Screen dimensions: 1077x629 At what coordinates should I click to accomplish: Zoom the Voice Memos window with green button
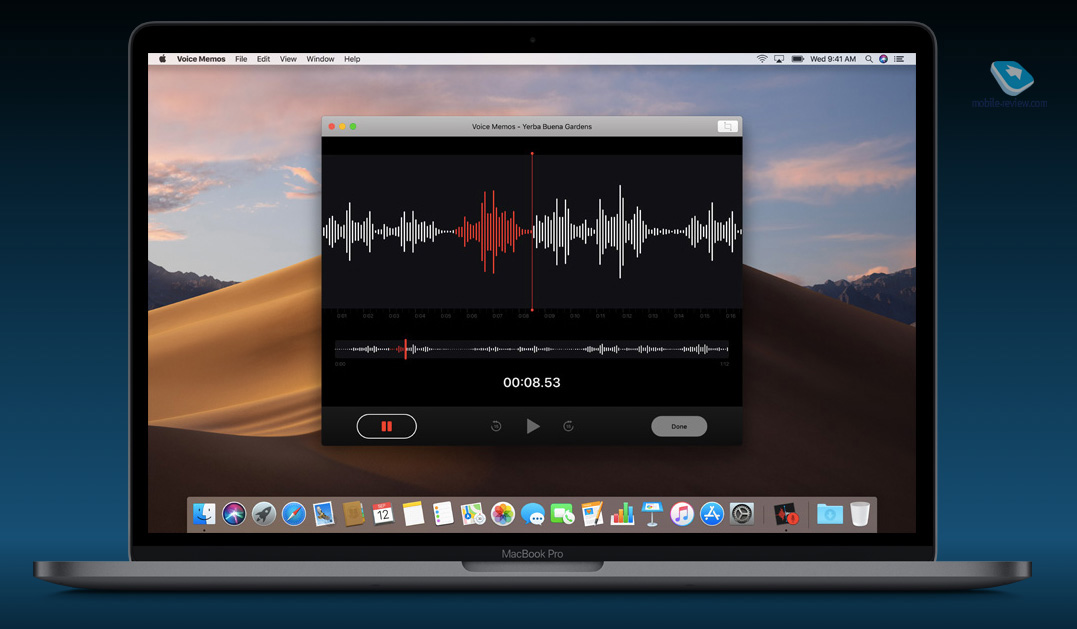pyautogui.click(x=353, y=126)
